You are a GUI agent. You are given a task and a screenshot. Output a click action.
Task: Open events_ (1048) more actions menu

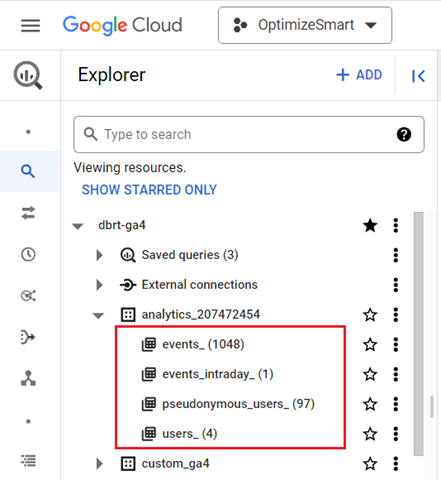point(396,344)
